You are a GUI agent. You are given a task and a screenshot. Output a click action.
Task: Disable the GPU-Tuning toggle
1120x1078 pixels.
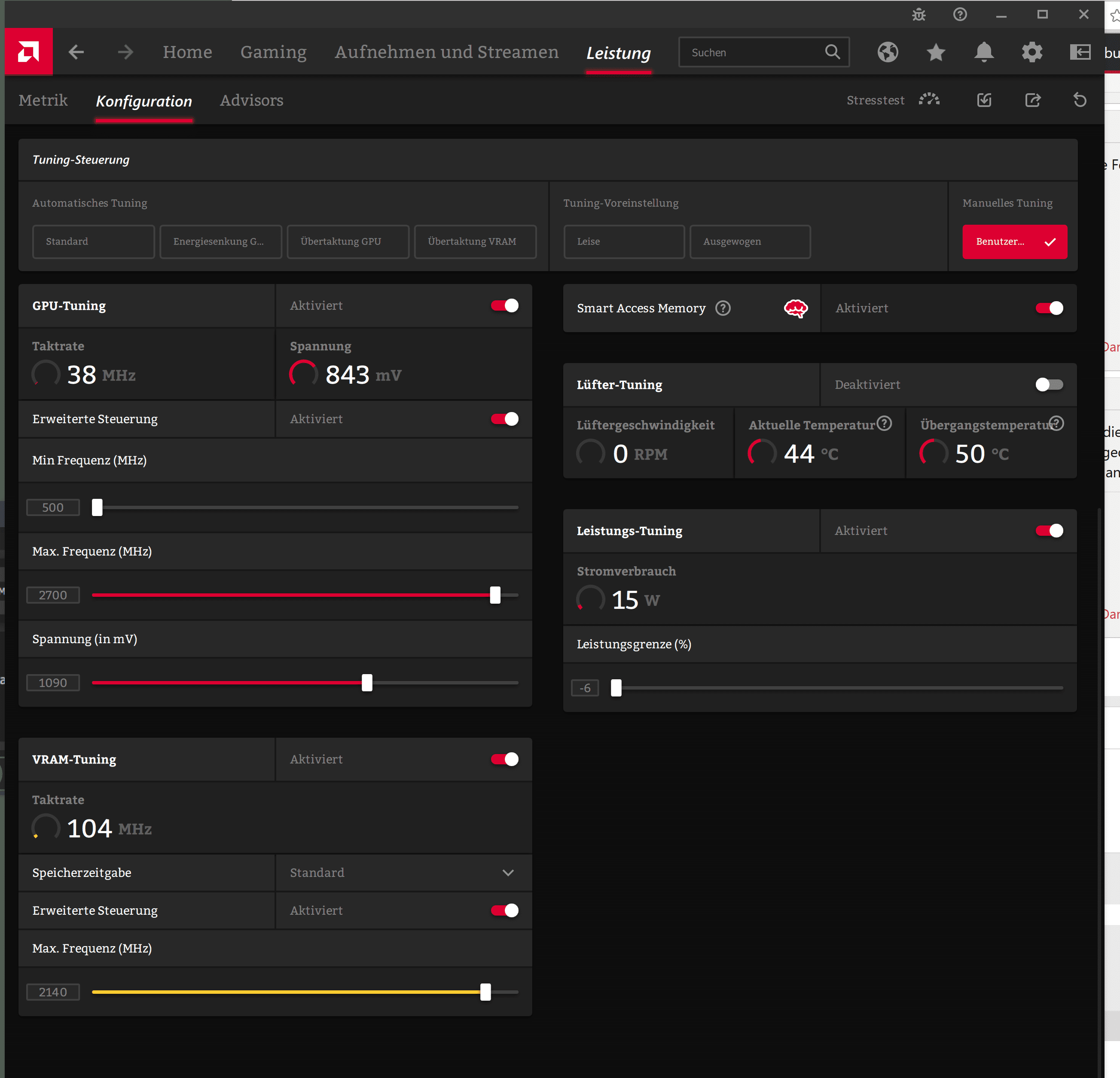[504, 305]
